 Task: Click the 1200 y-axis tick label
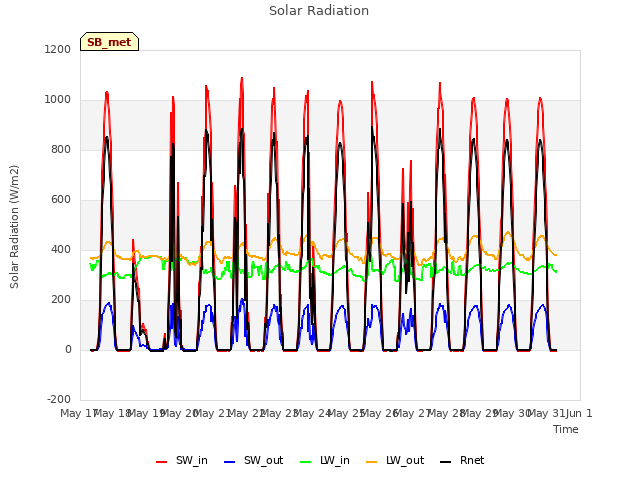click(x=58, y=49)
